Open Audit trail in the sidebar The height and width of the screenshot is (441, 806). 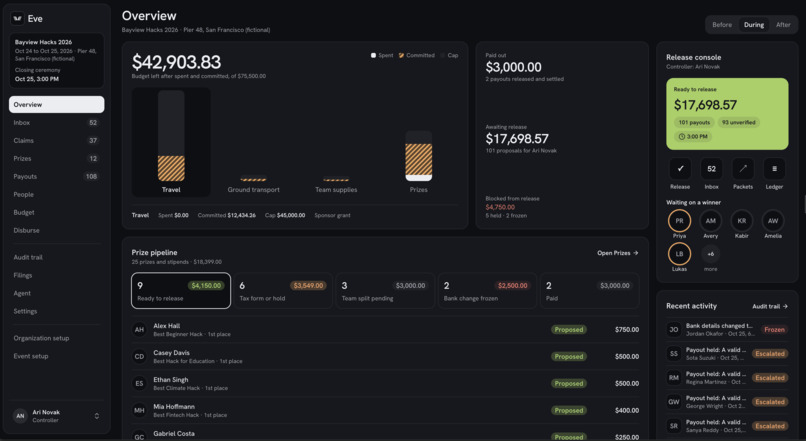tap(57, 257)
